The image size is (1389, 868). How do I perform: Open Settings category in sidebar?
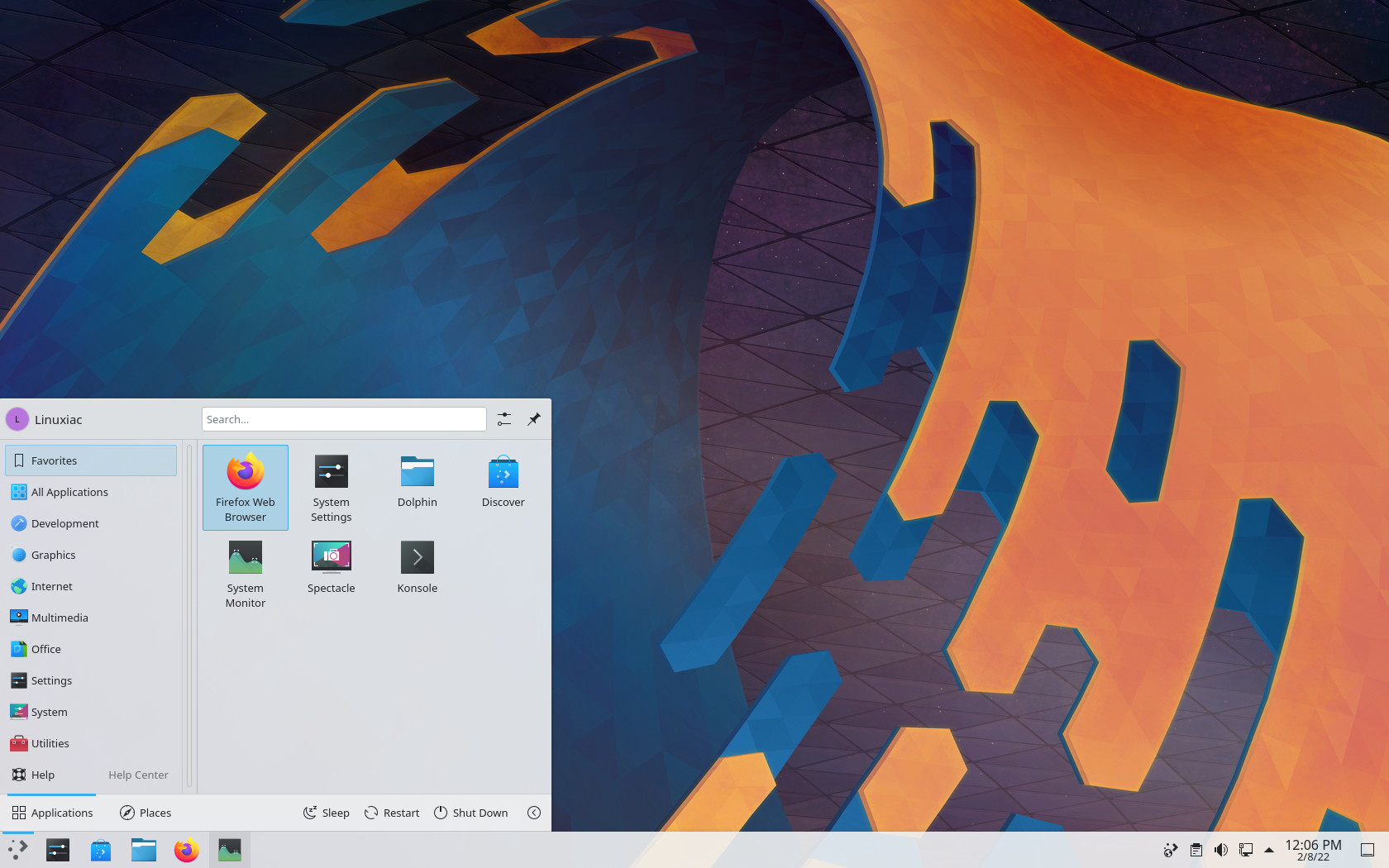click(91, 680)
